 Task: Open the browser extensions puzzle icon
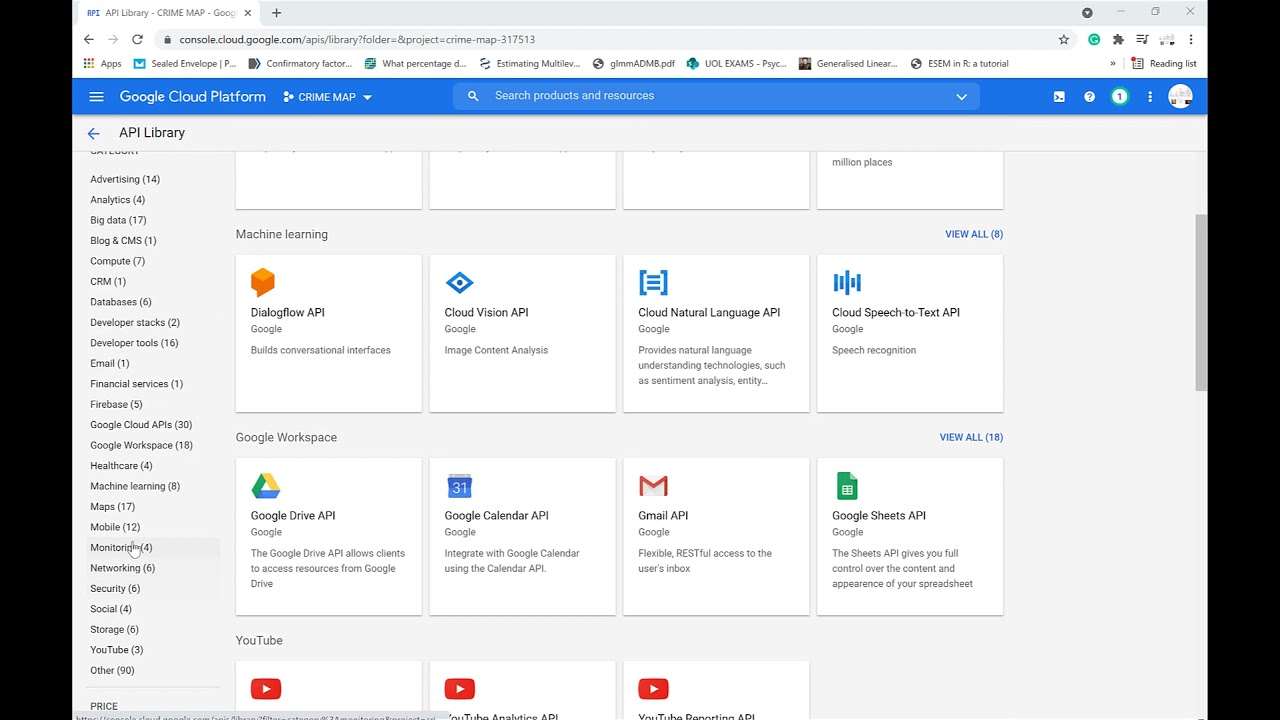(1118, 39)
